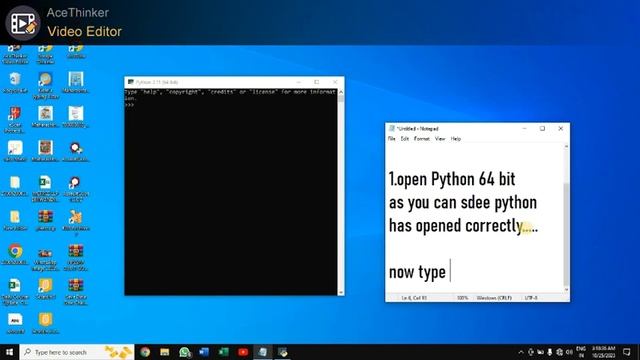
Task: Click the '100%' zoom status entry
Action: (x=462, y=298)
